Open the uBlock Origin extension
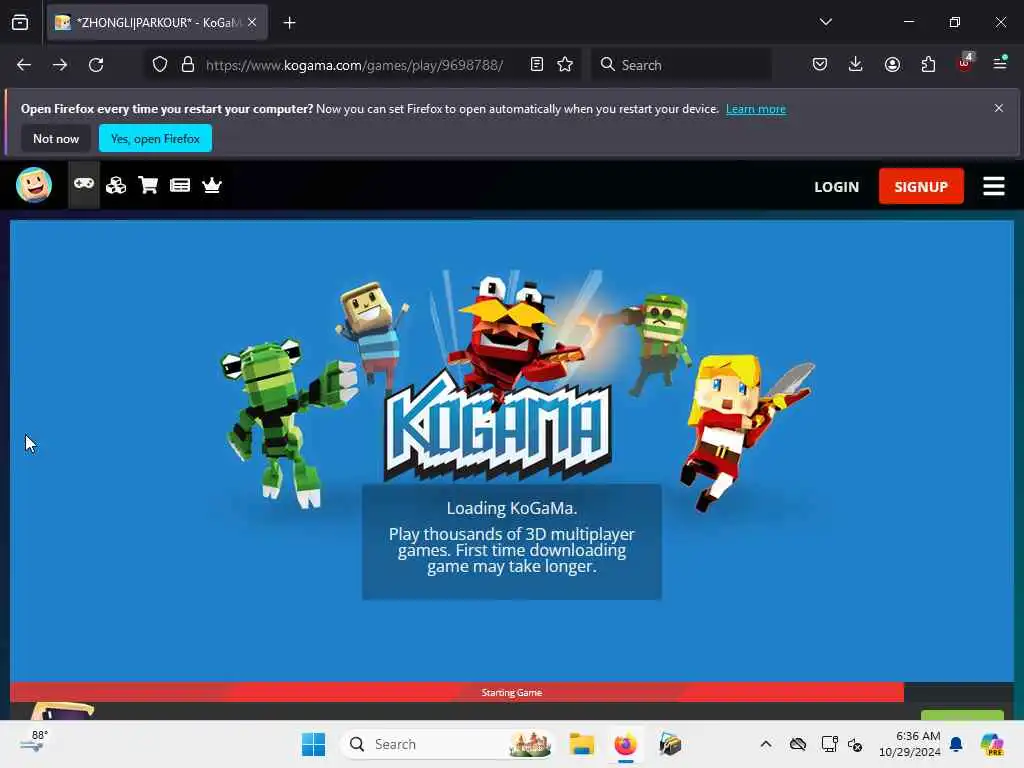 point(965,63)
